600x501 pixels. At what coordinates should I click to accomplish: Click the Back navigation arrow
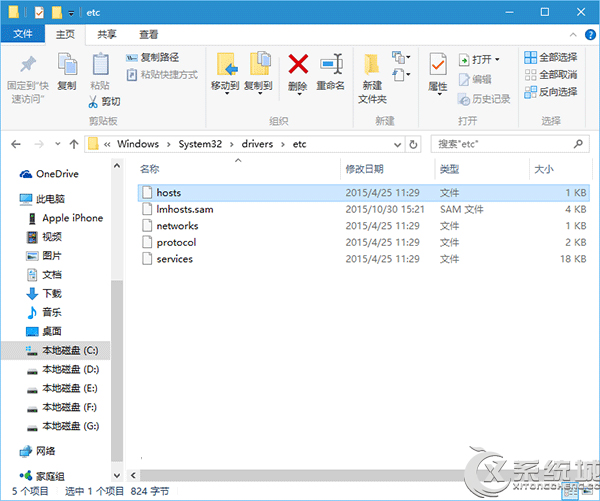pos(16,144)
